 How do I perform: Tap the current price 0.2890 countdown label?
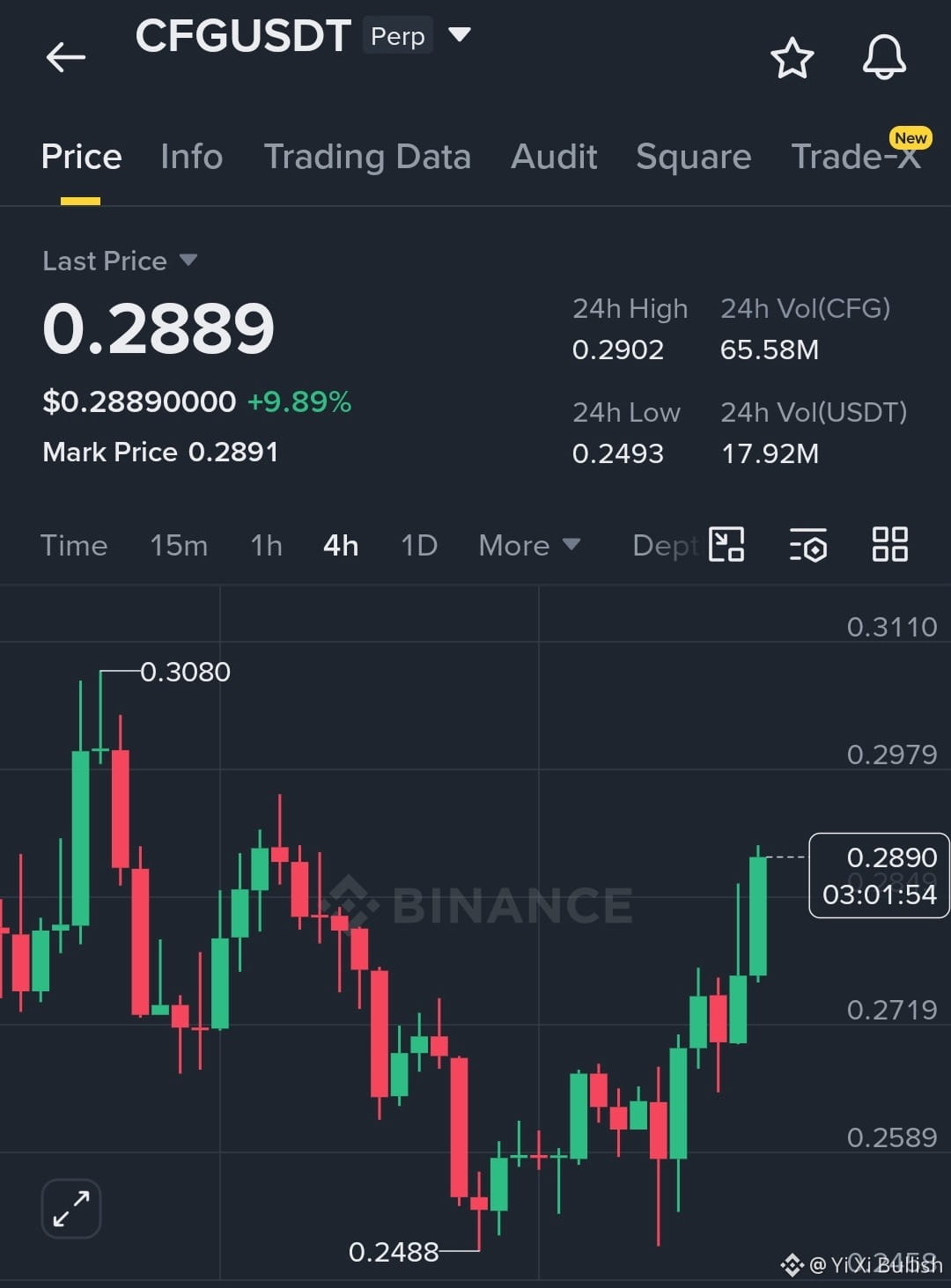click(879, 875)
